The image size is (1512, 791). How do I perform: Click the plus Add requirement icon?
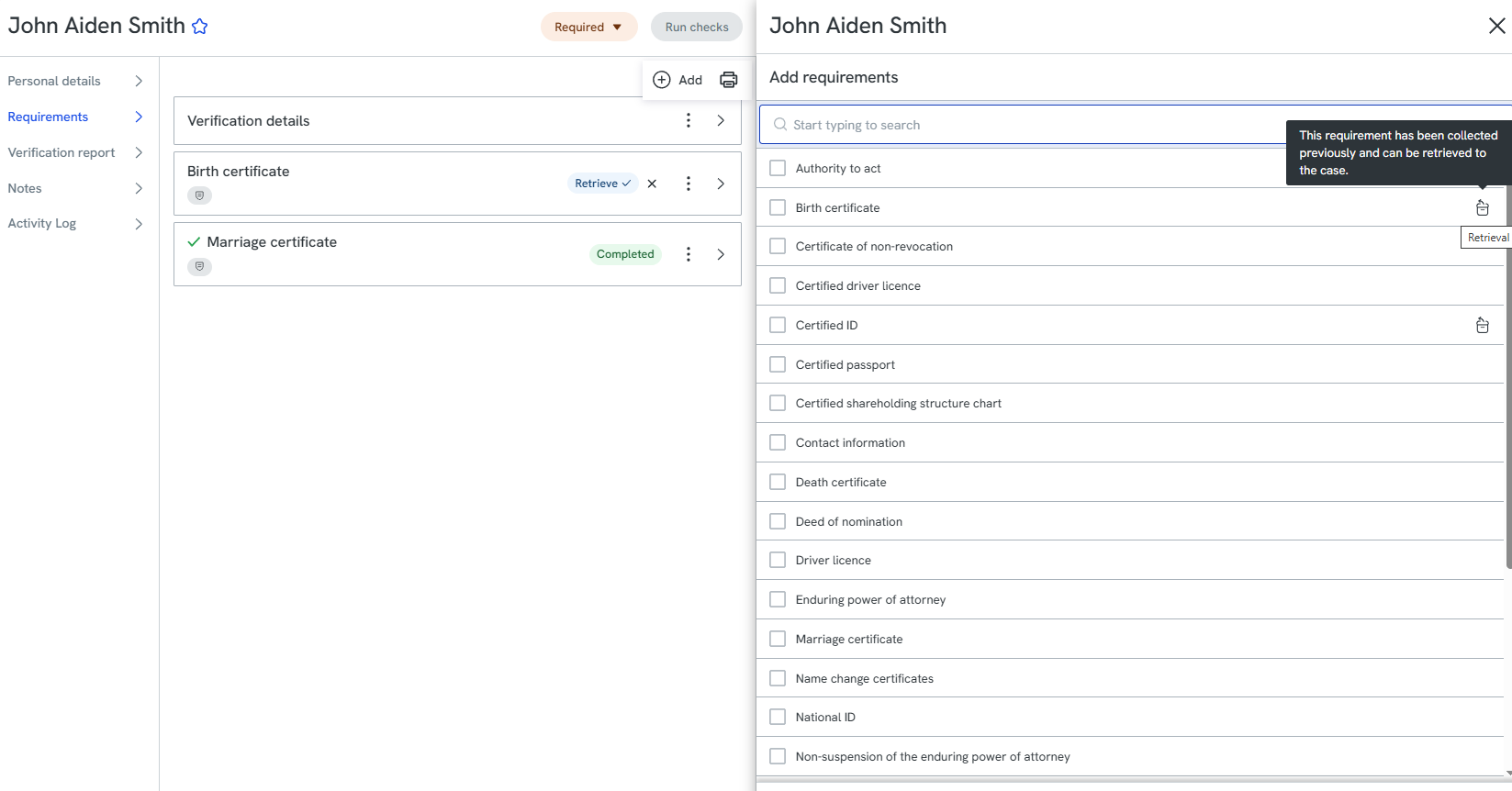(x=662, y=80)
